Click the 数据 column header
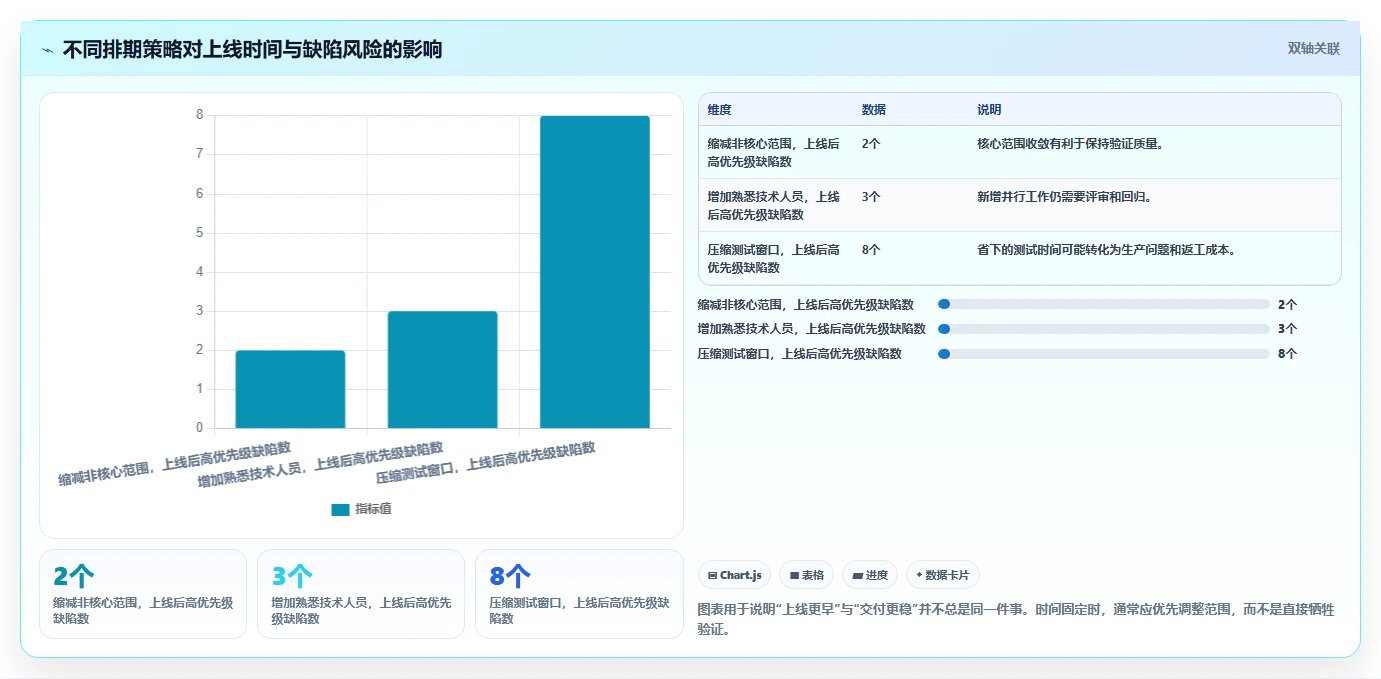 (873, 110)
